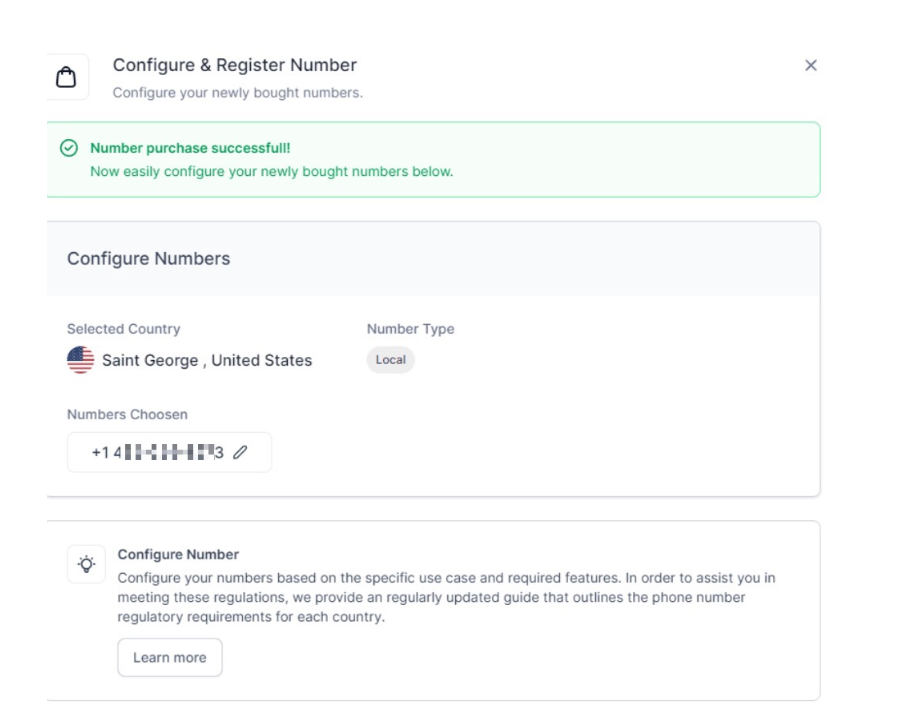Click the chosen phone number field
This screenshot has height=720, width=899.
[x=158, y=452]
